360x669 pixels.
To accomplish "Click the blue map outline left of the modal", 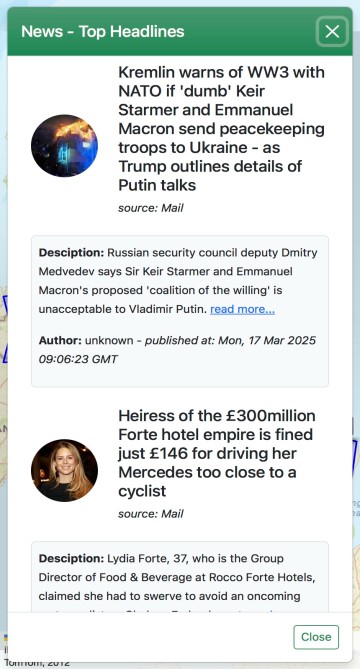I will tap(5, 329).
